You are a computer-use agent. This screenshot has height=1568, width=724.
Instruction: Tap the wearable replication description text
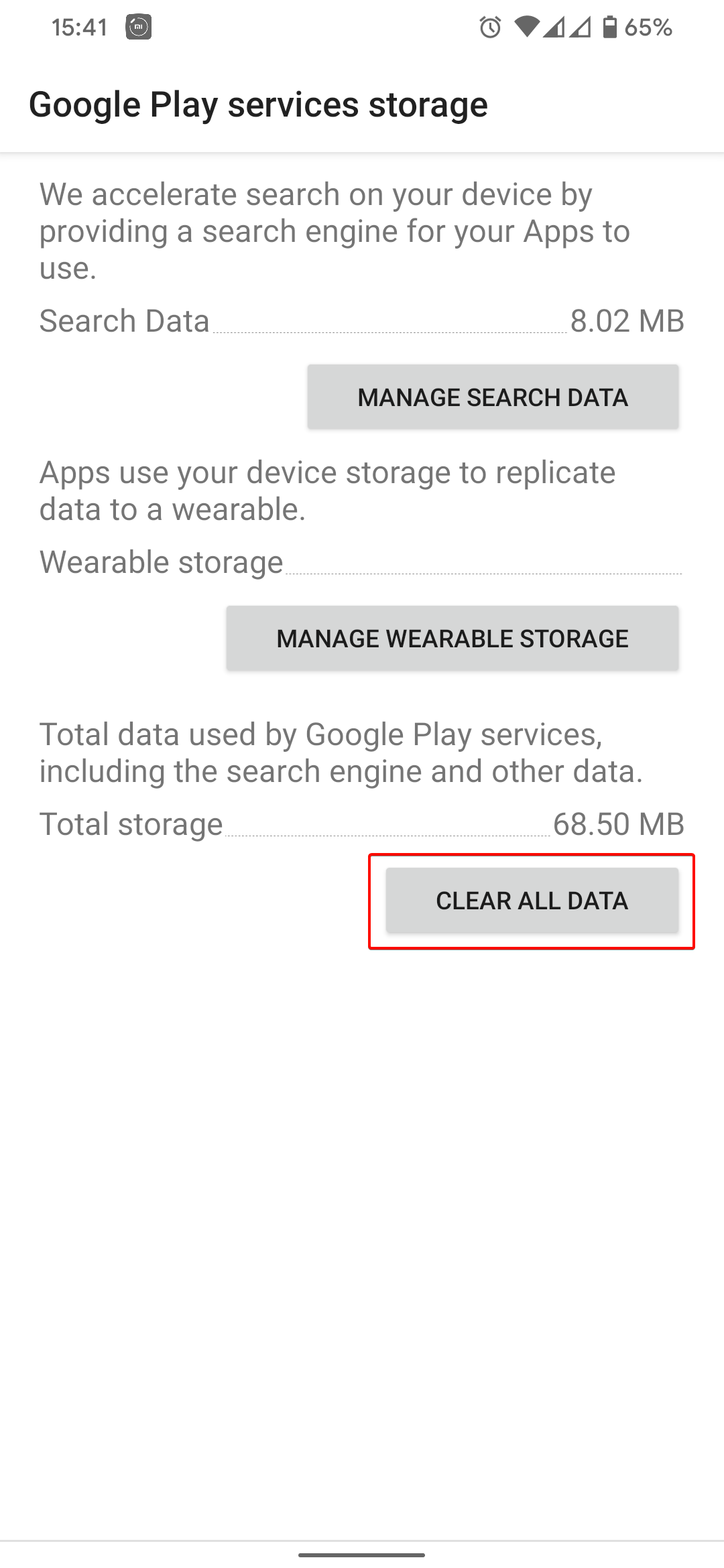(327, 491)
